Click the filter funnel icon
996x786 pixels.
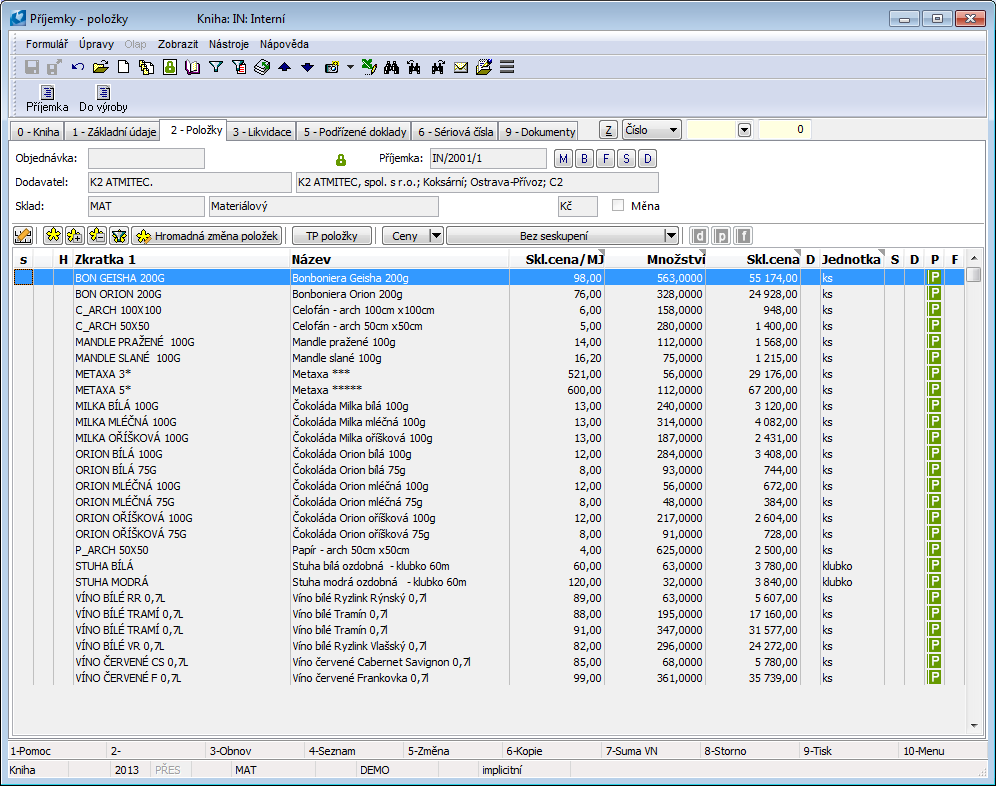215,68
